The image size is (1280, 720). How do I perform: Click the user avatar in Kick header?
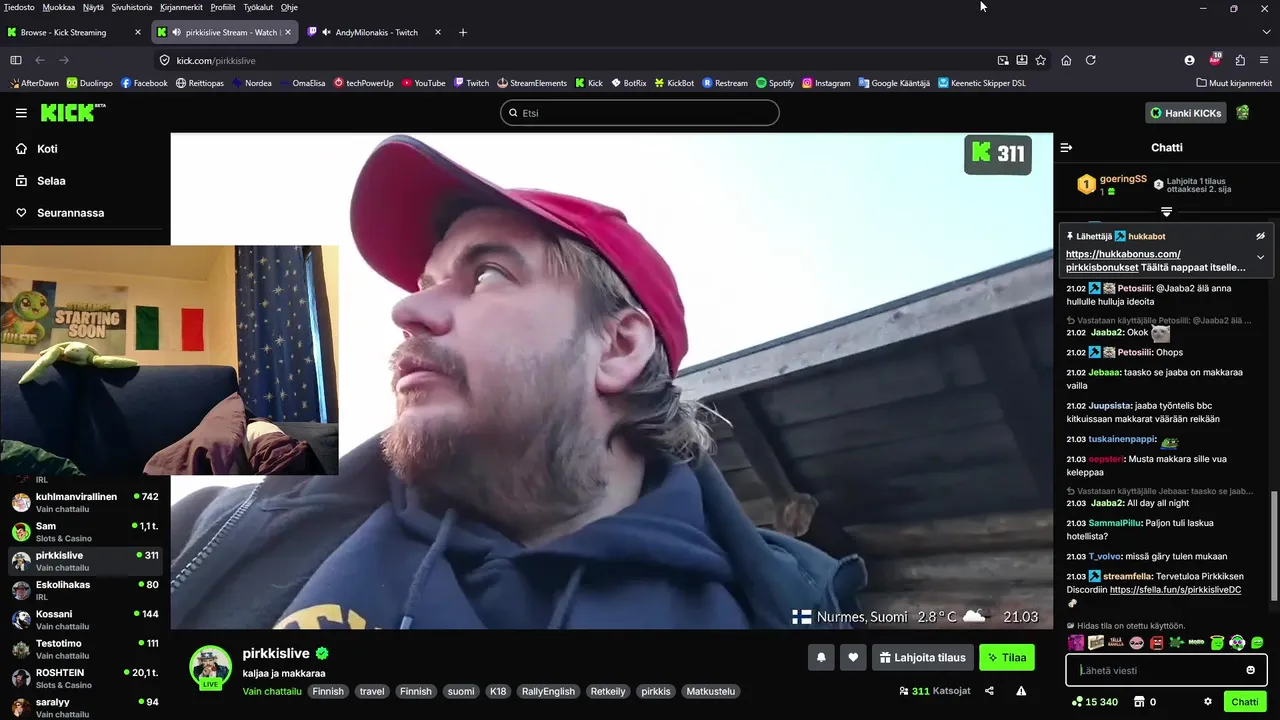[1243, 113]
